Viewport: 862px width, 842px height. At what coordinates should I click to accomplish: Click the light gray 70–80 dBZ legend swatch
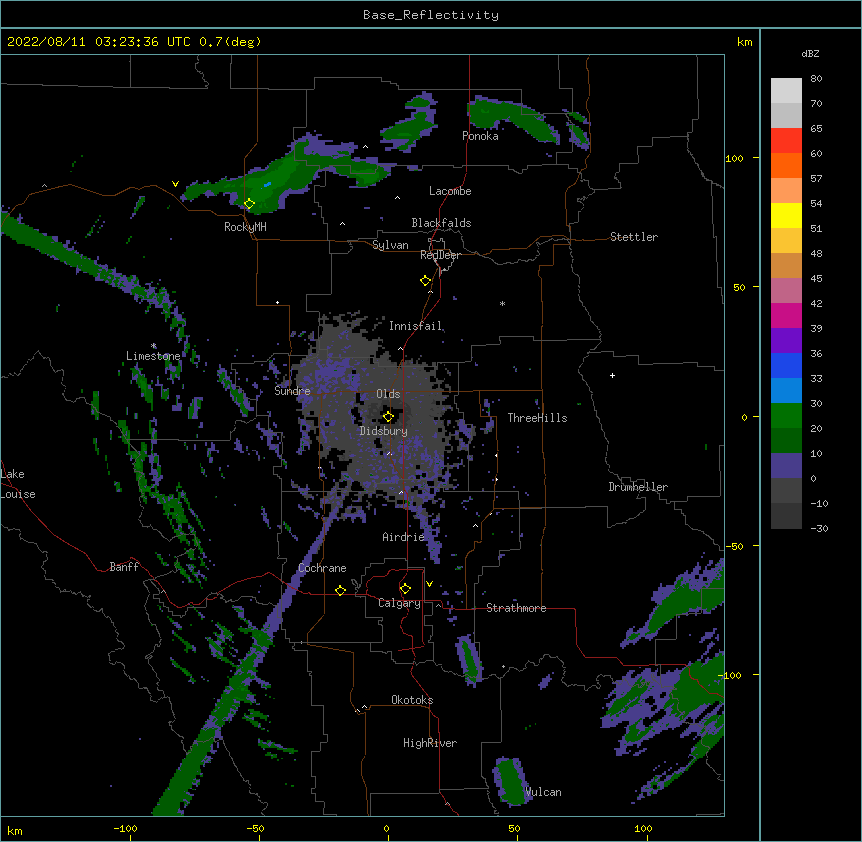pyautogui.click(x=786, y=91)
